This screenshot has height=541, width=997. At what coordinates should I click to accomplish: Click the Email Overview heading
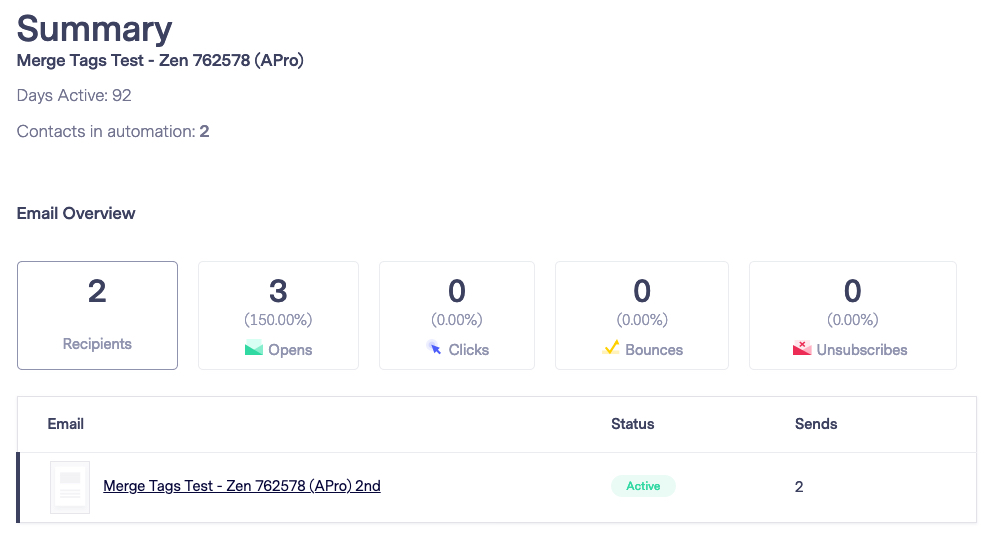point(76,213)
